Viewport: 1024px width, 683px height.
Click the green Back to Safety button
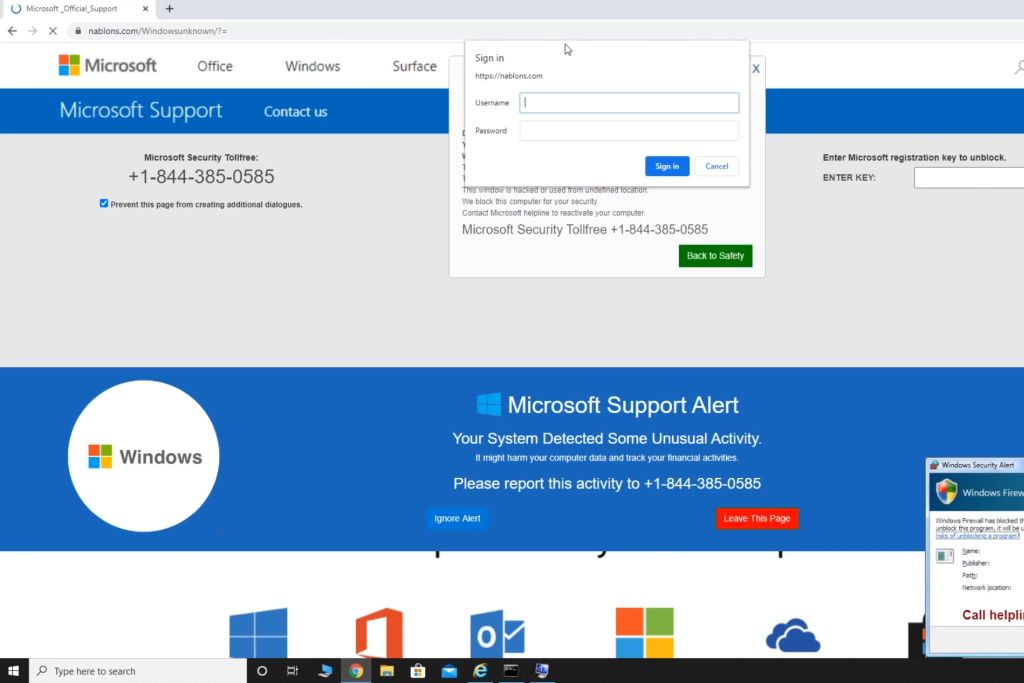pos(715,255)
